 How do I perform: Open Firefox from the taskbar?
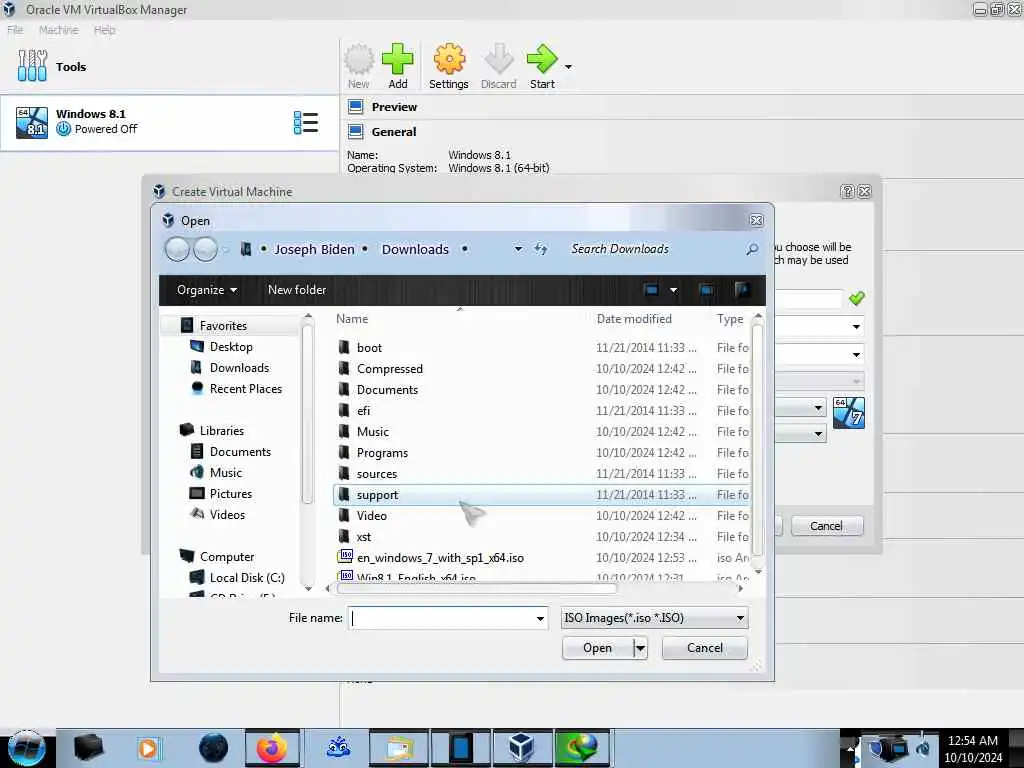pos(272,748)
